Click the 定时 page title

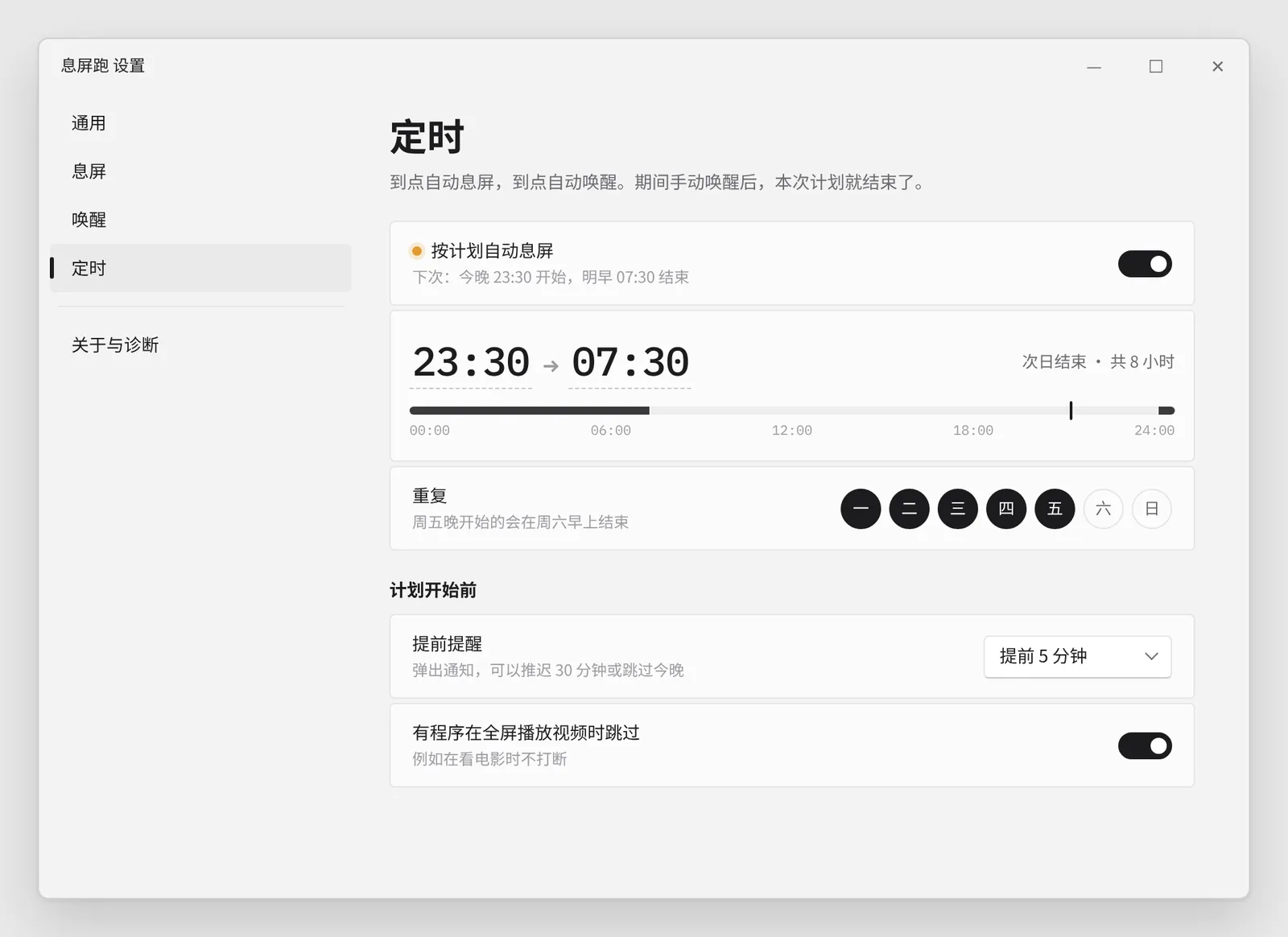427,137
